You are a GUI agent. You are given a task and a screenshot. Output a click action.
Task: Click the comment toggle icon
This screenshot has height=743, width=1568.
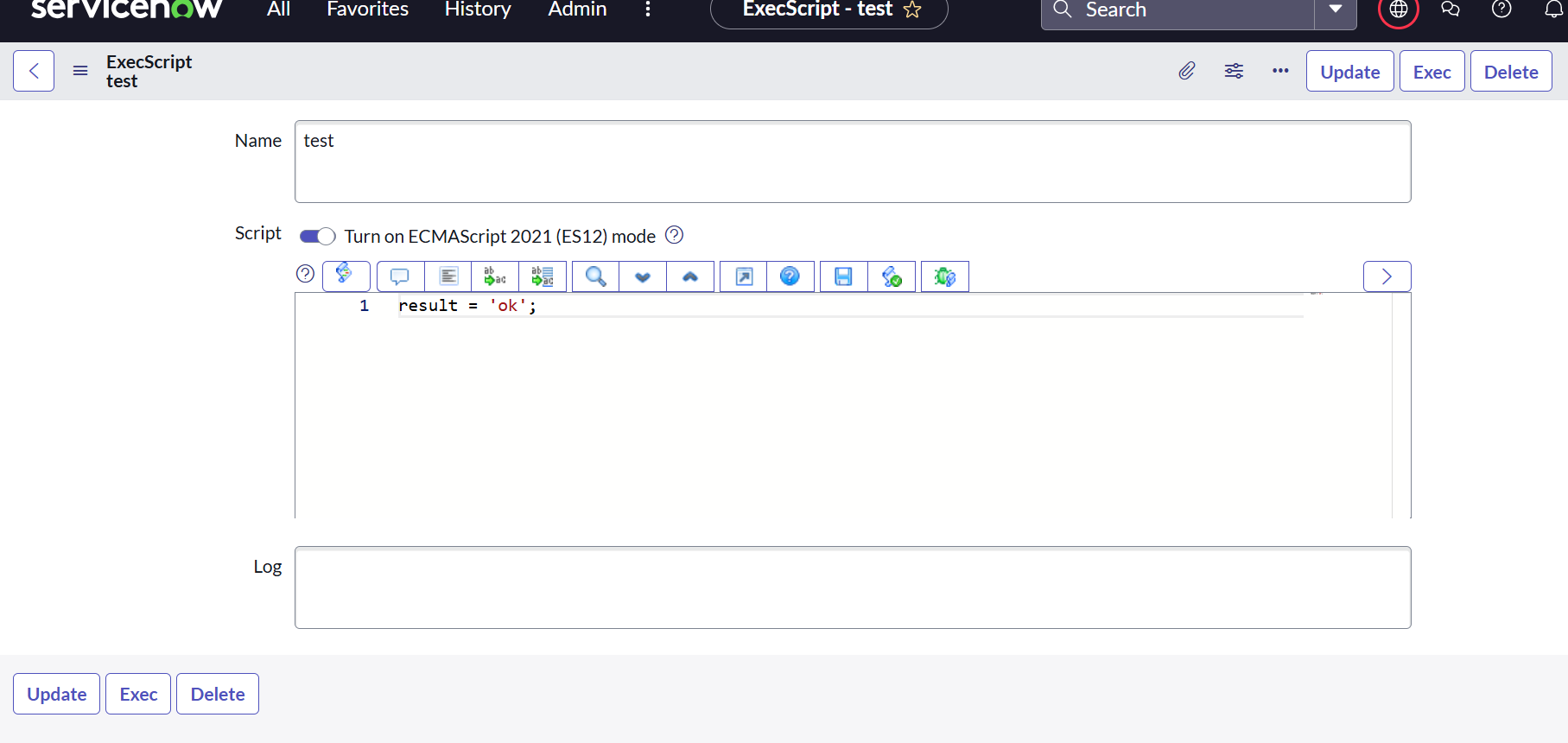click(400, 276)
